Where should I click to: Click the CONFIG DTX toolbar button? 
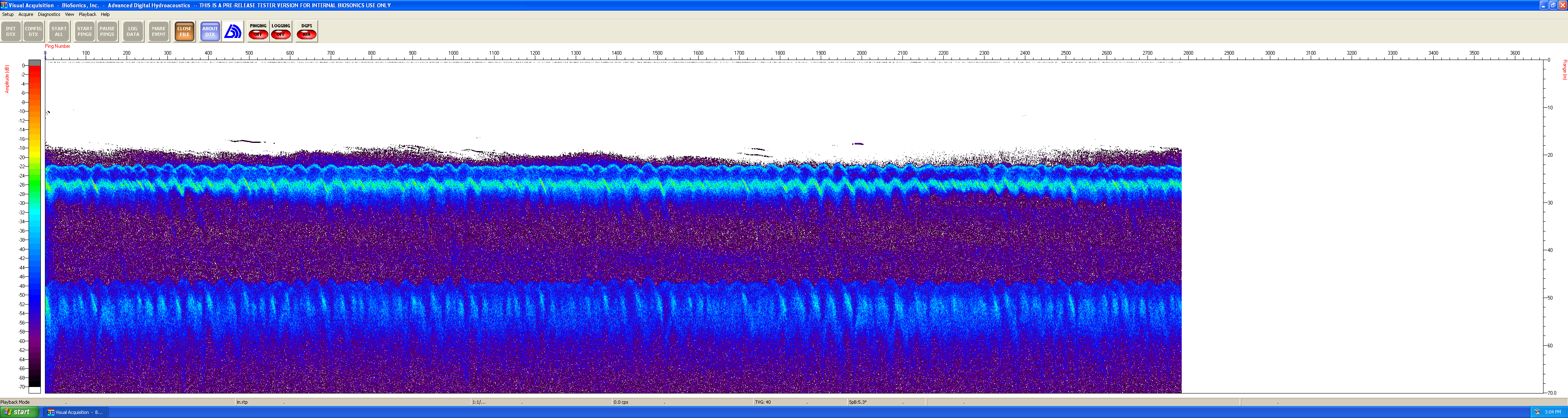pos(33,32)
